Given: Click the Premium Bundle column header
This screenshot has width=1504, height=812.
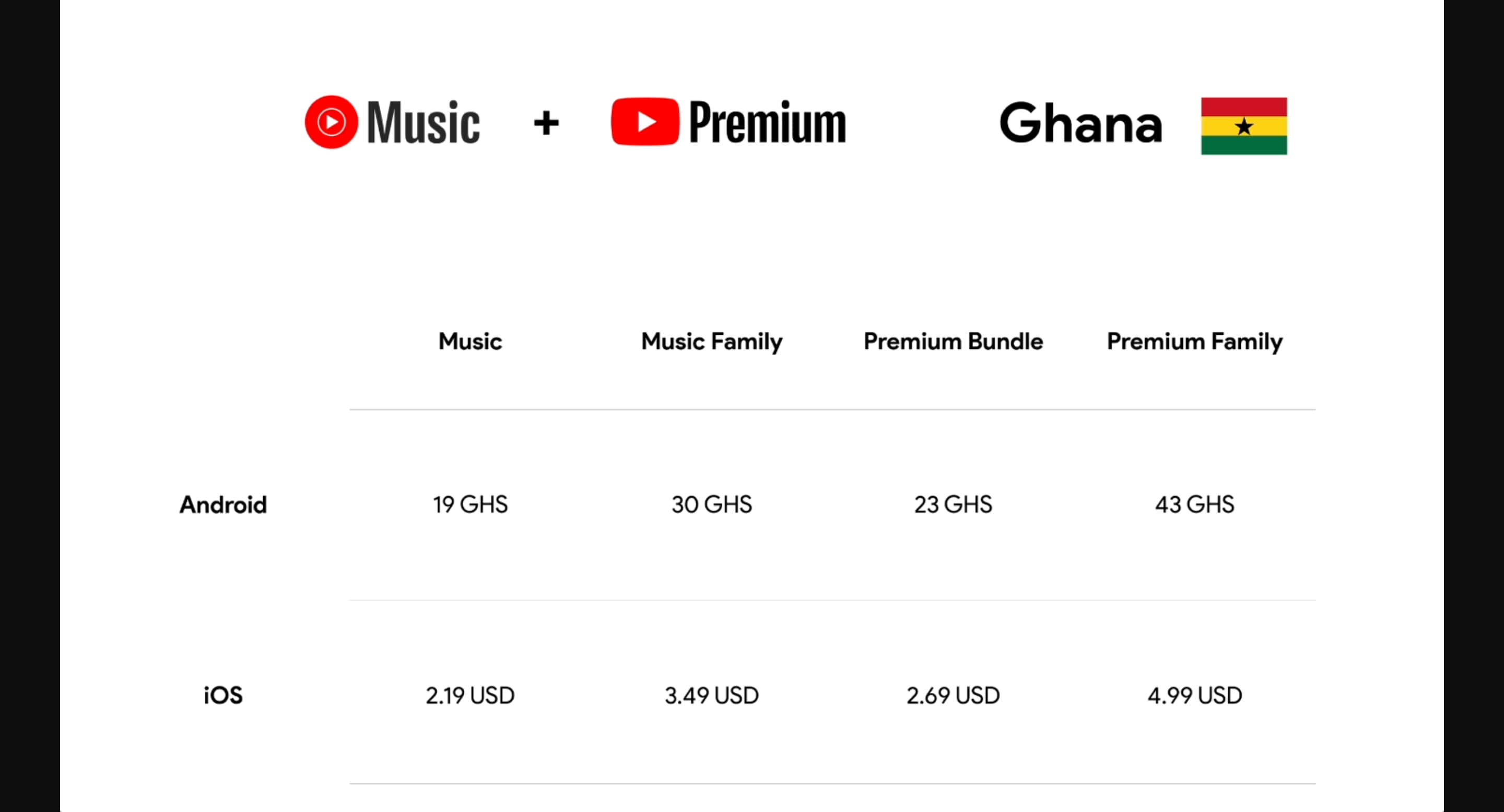Looking at the screenshot, I should click(x=953, y=342).
